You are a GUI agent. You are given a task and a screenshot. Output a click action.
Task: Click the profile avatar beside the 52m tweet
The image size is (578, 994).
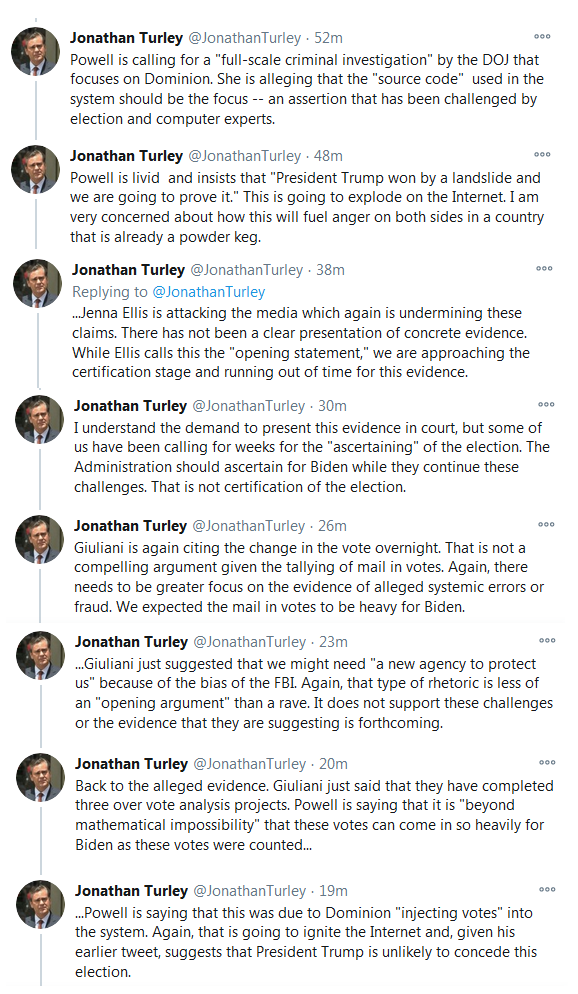tap(35, 51)
